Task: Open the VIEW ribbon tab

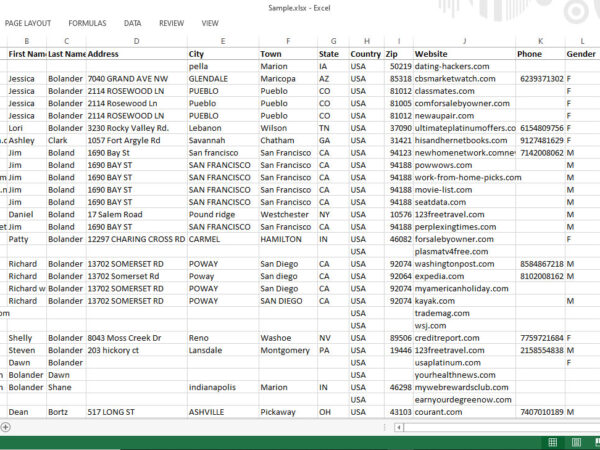Action: tap(210, 23)
